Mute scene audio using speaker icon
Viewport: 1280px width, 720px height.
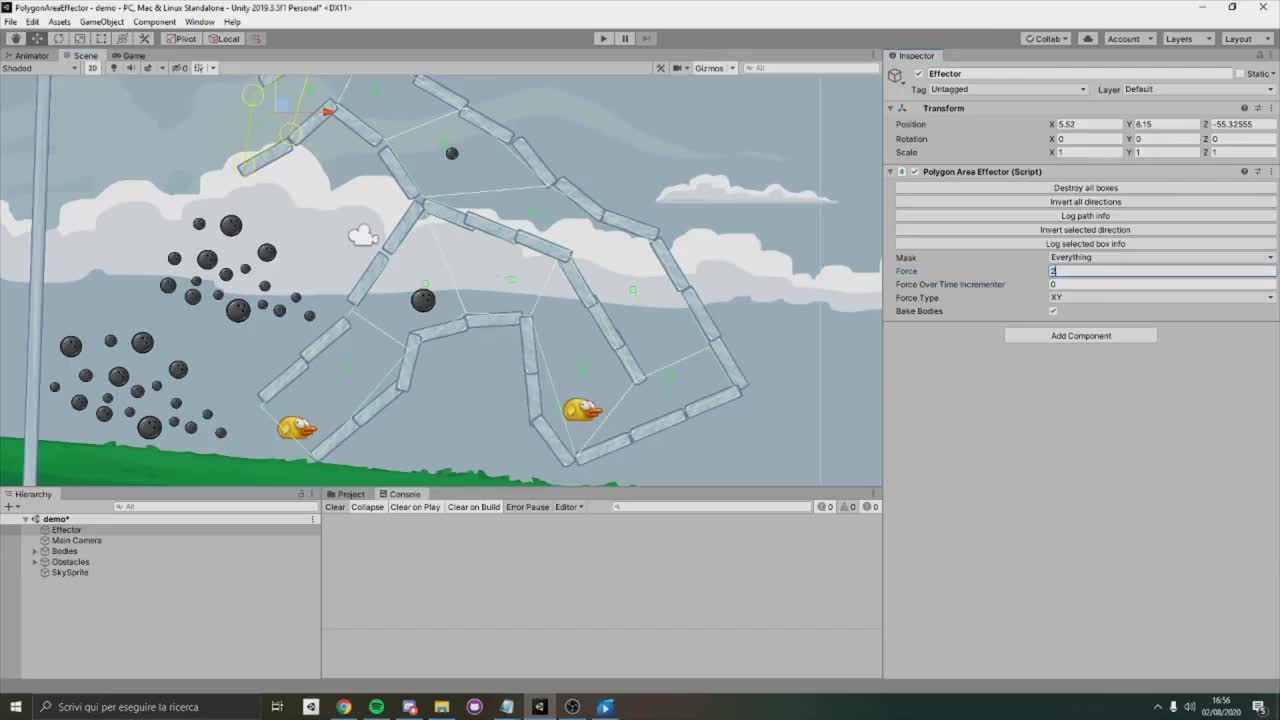point(130,68)
